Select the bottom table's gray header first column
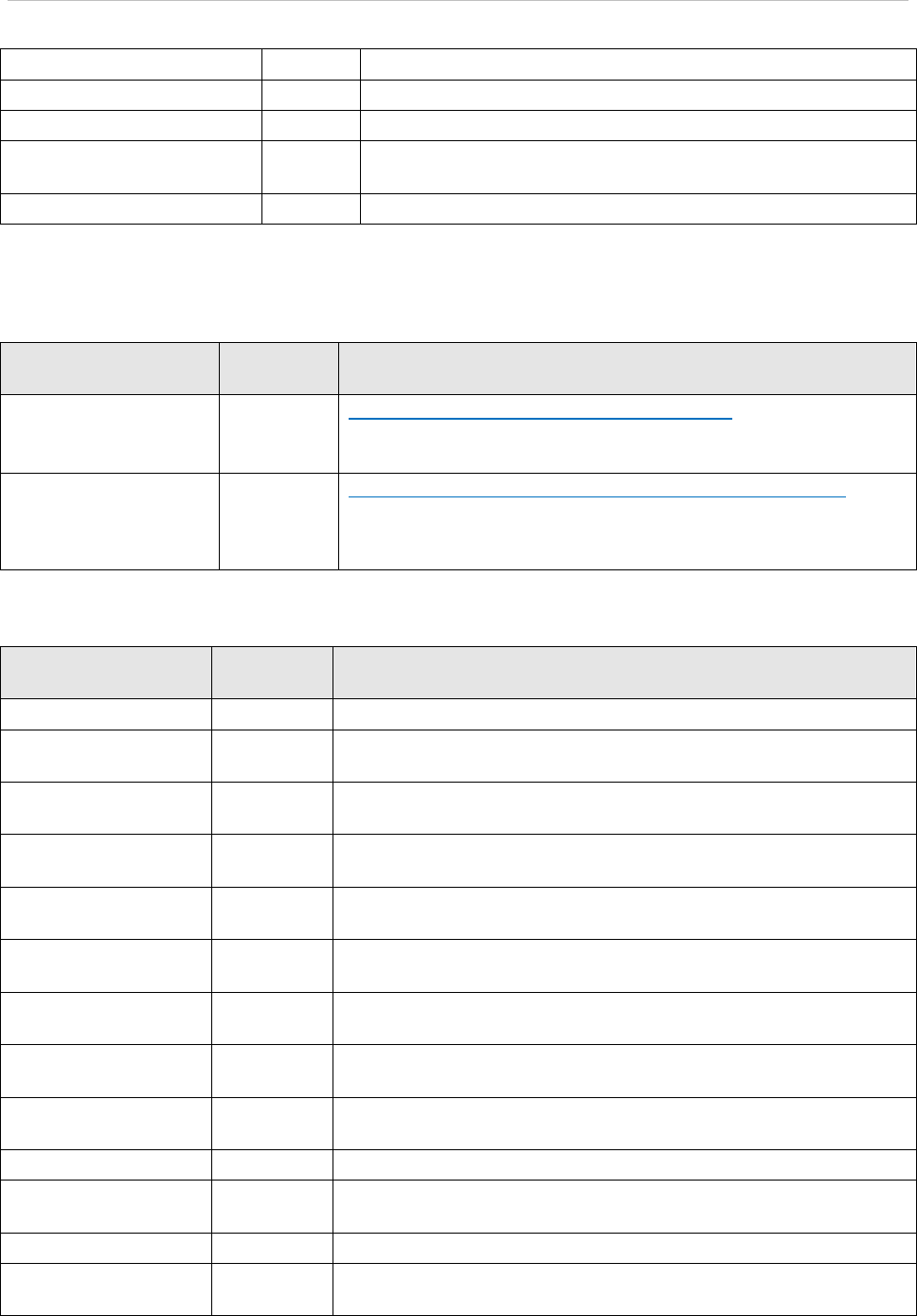Viewport: 917px width, 1316px height. (106, 673)
